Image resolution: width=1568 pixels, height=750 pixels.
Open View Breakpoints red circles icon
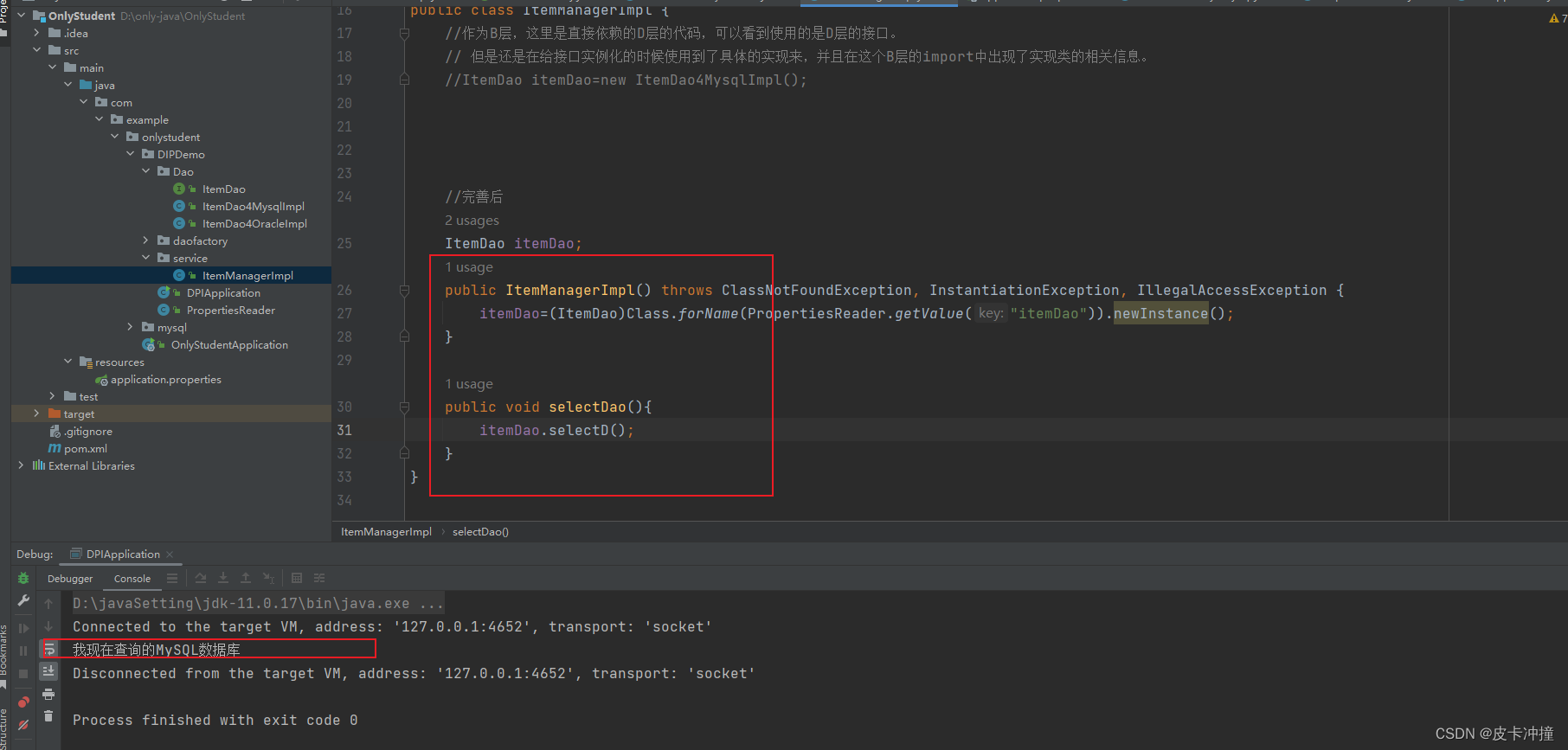[x=23, y=702]
